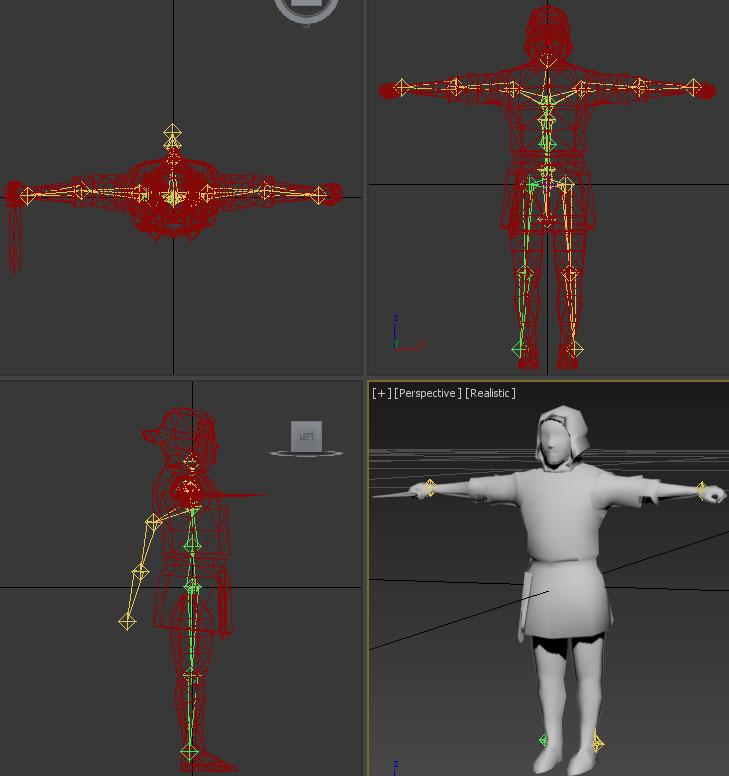This screenshot has height=776, width=729.
Task: Select green foot bone helper in Perspective view
Action: pos(544,740)
